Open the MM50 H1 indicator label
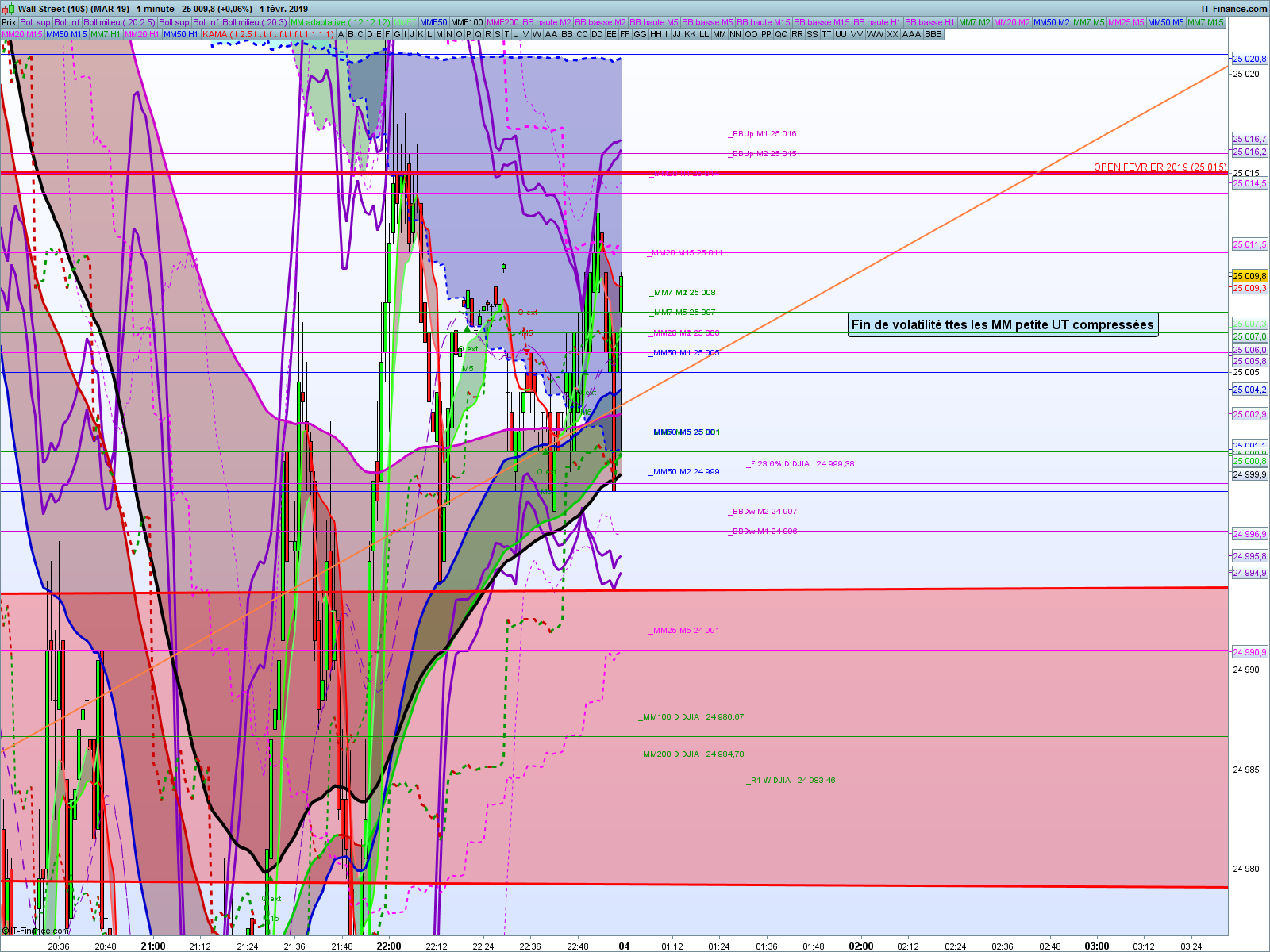 pyautogui.click(x=181, y=34)
